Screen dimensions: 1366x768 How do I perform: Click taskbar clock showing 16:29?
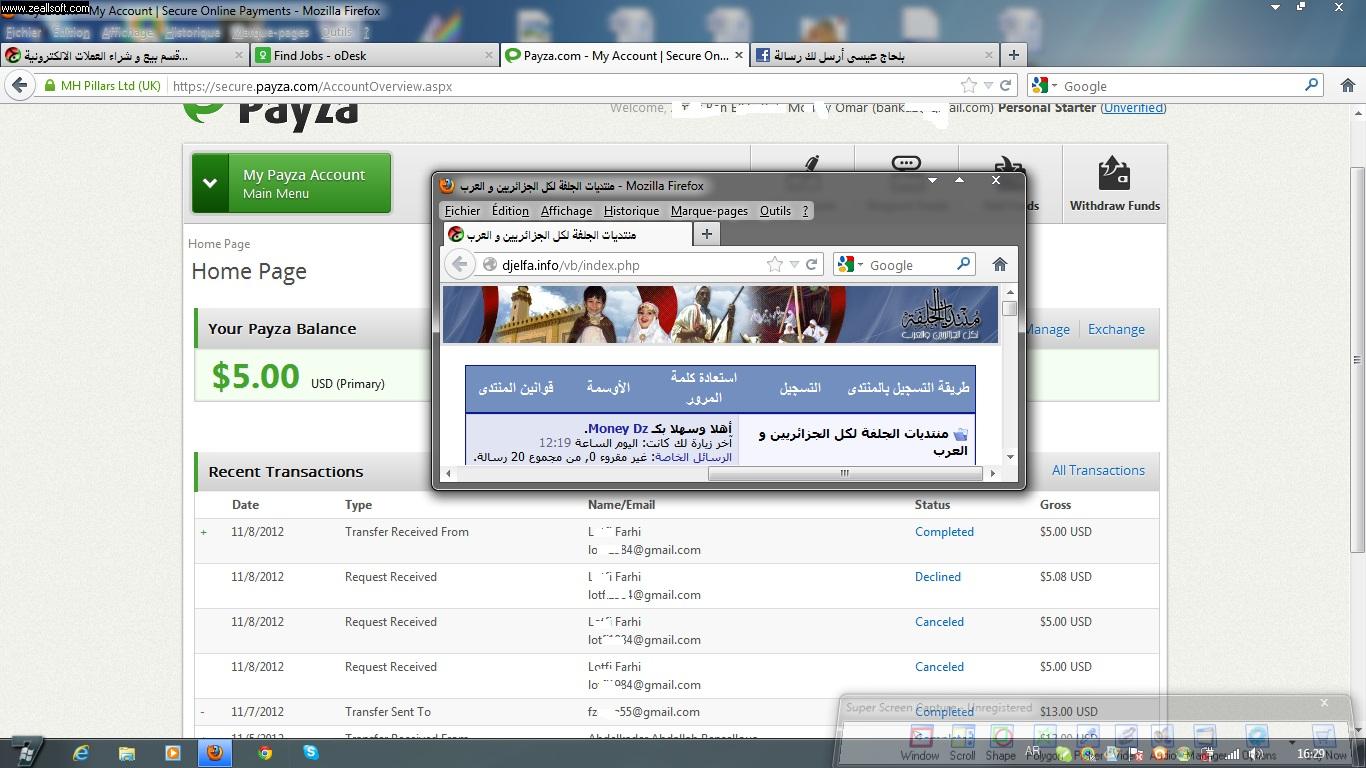pyautogui.click(x=1310, y=753)
